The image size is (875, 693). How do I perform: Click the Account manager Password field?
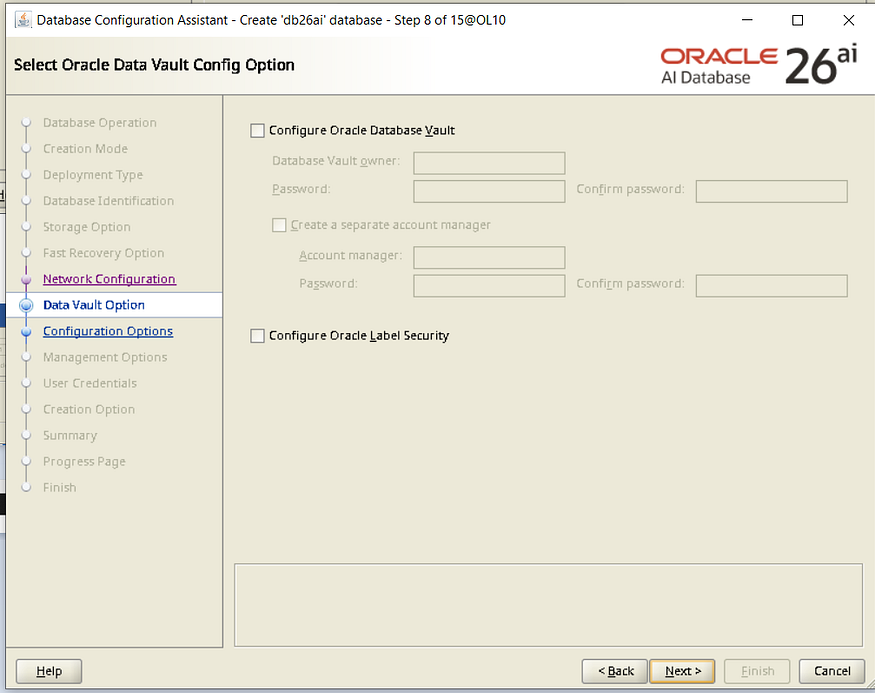[489, 286]
